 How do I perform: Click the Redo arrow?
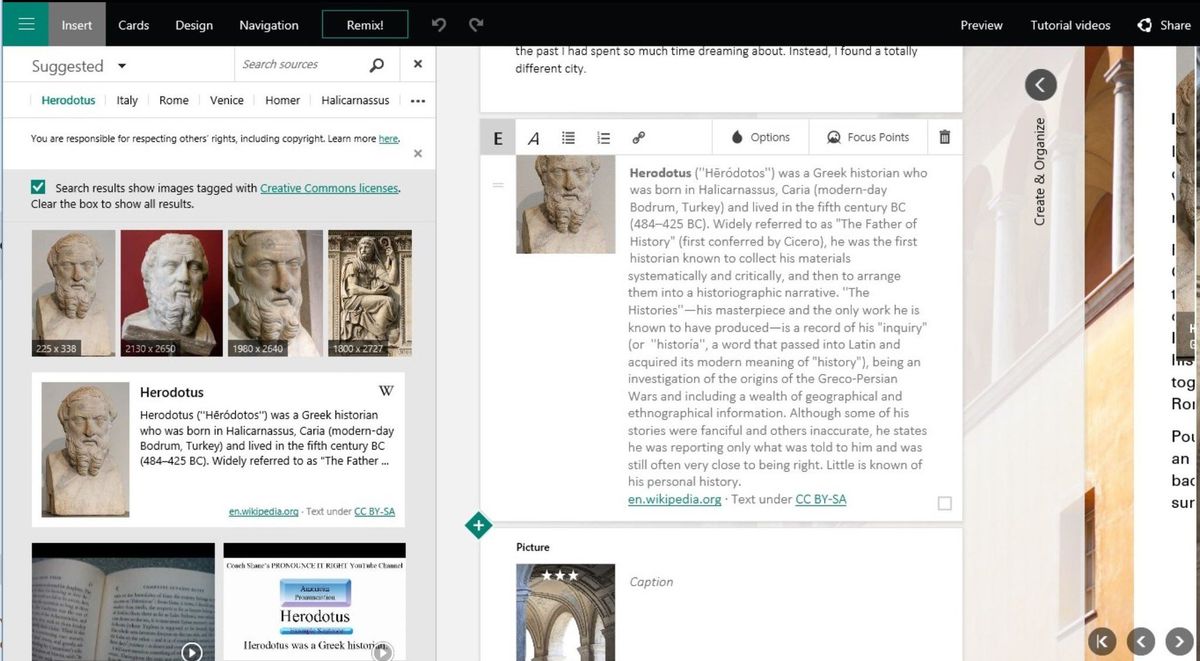475,24
